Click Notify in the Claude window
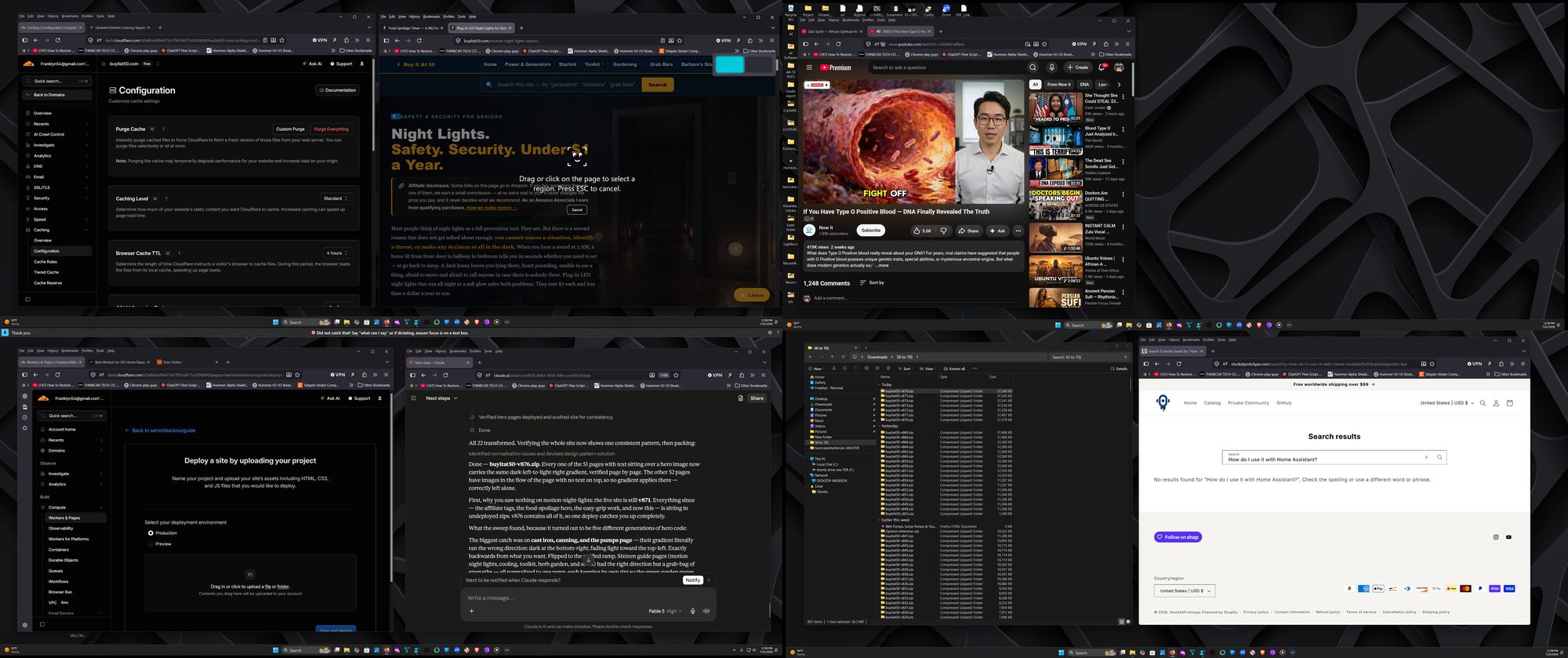 (x=692, y=580)
